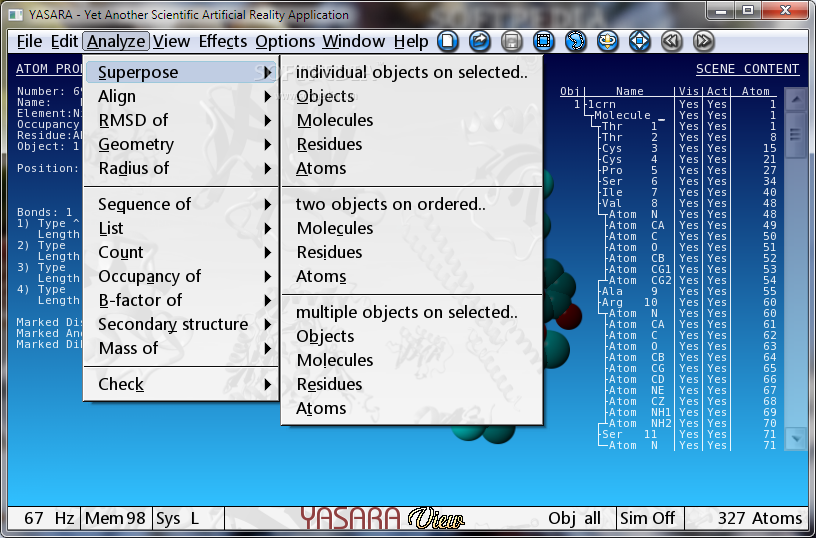Click the scene content scrollbar down arrow

click(x=796, y=439)
